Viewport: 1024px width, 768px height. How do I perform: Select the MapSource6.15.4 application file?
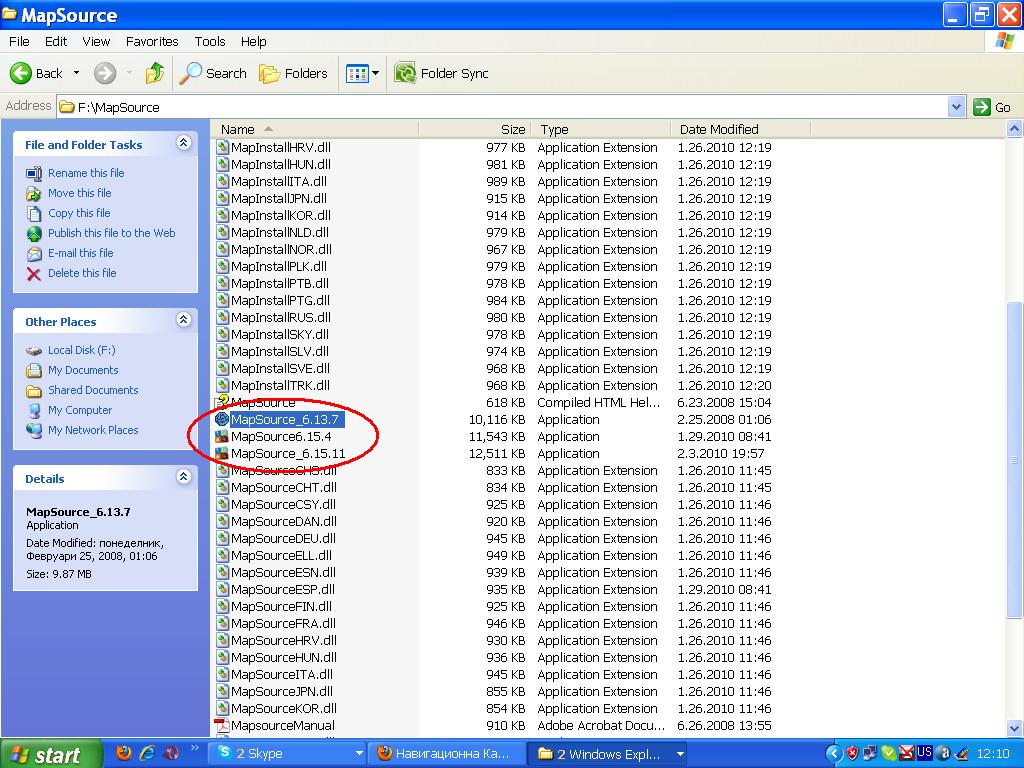280,437
